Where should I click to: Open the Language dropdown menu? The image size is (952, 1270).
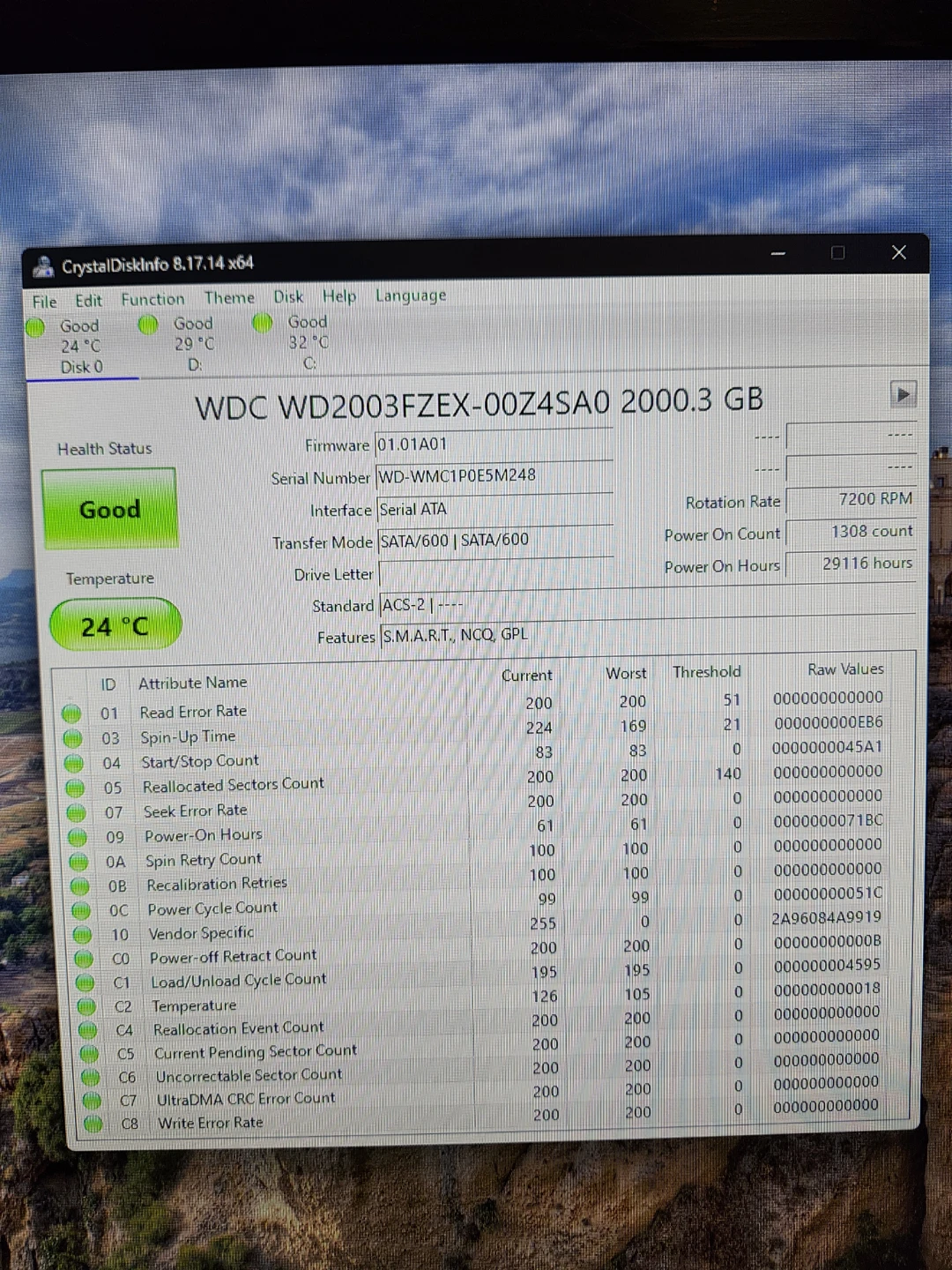[410, 295]
